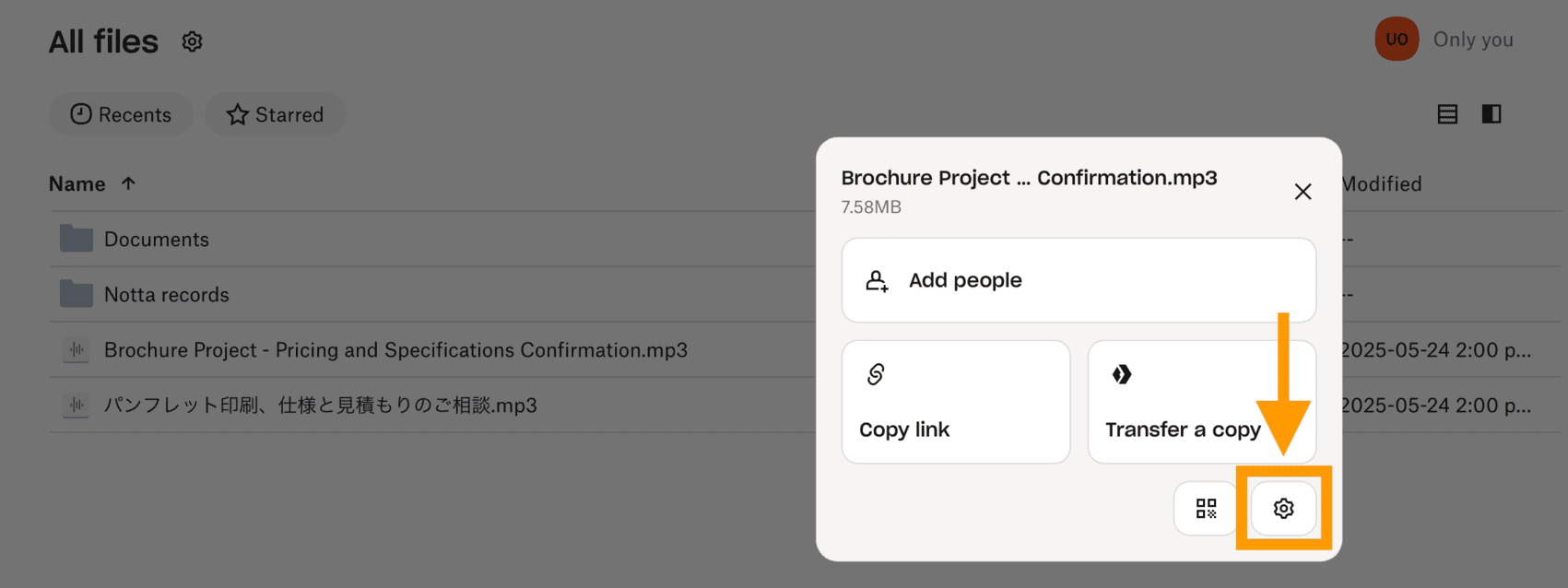Click the Modified column header
1568x588 pixels.
click(x=1382, y=184)
